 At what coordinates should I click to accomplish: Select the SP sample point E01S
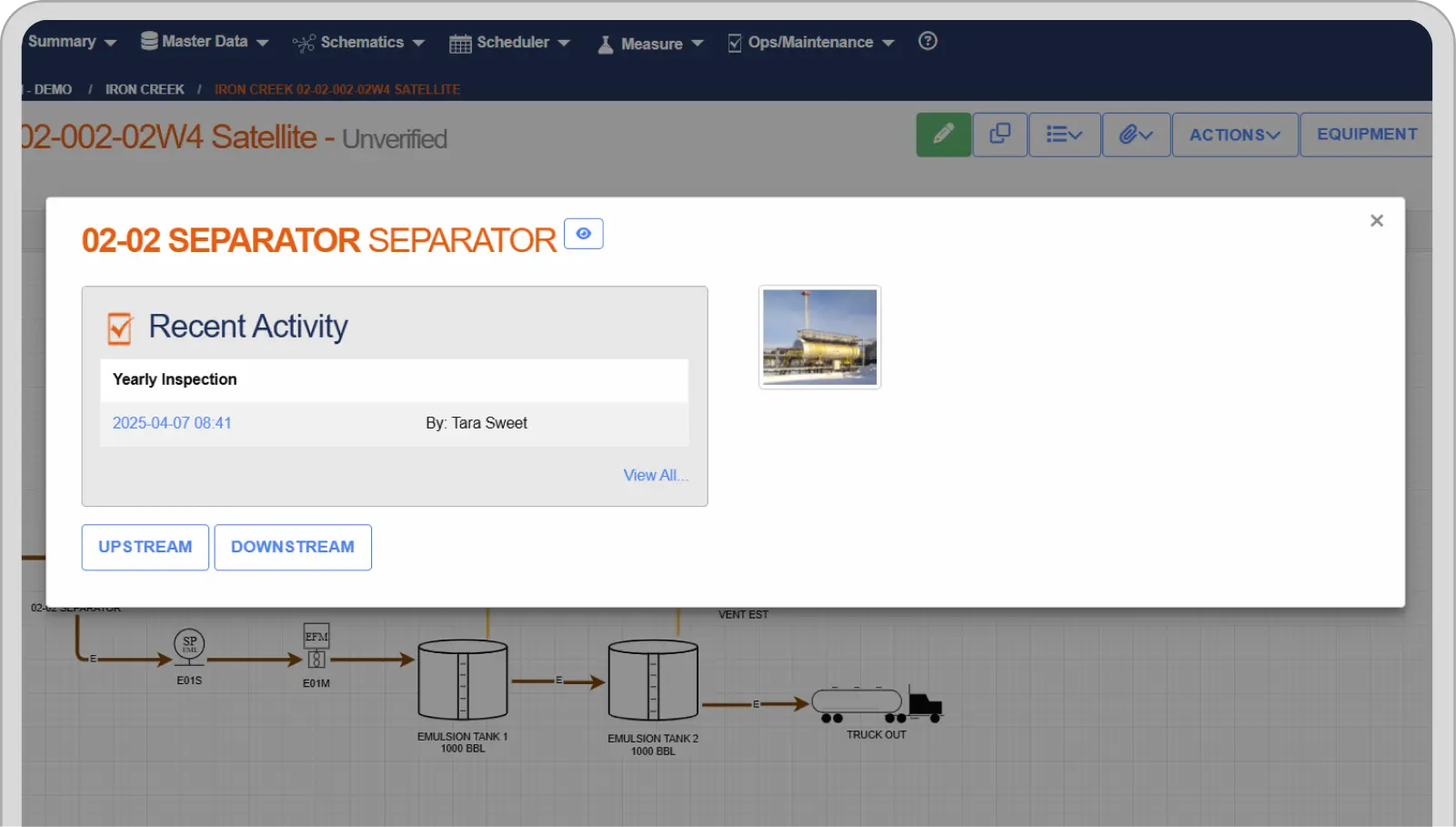click(189, 646)
